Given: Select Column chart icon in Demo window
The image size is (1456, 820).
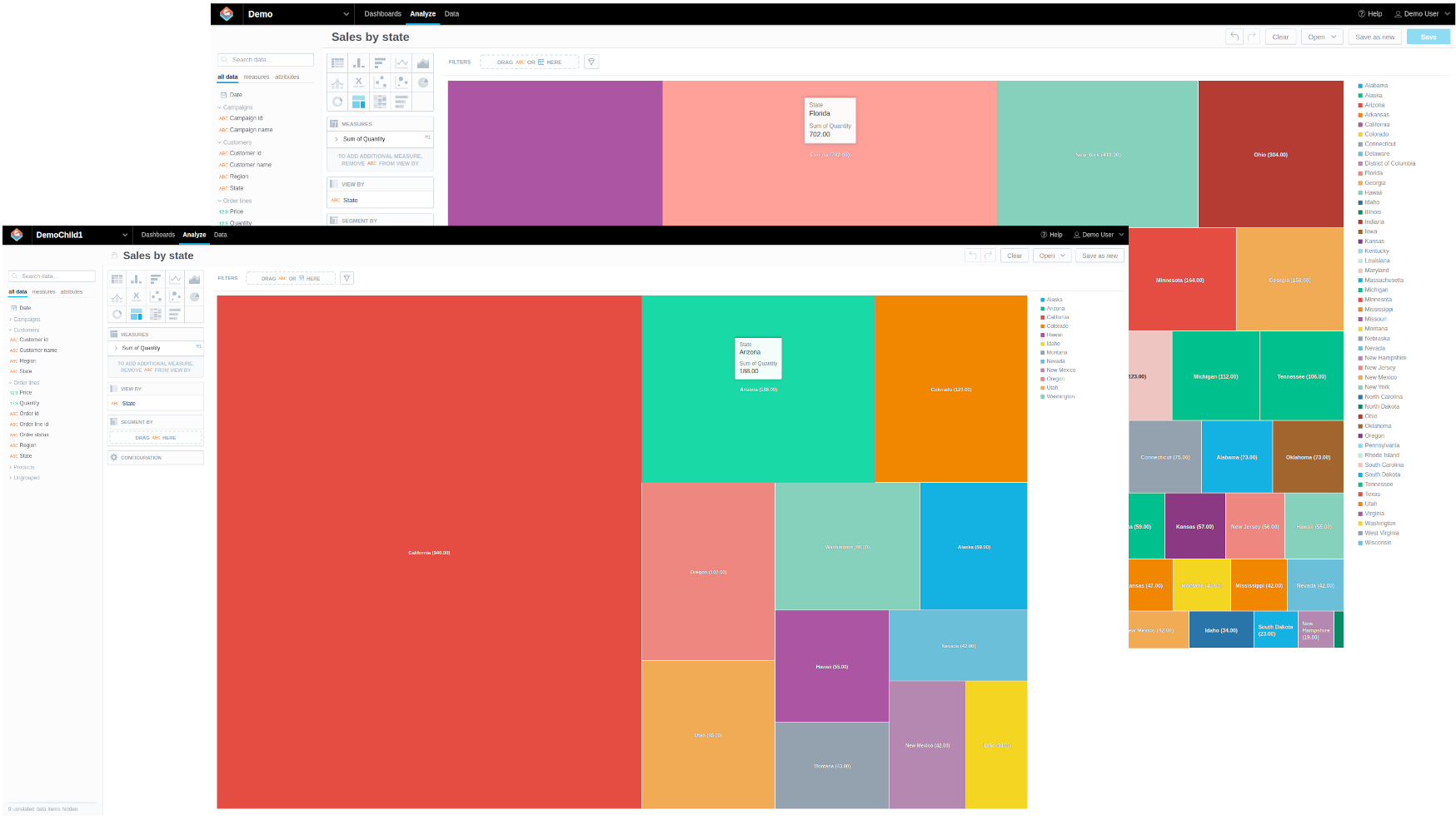Looking at the screenshot, I should click(359, 62).
